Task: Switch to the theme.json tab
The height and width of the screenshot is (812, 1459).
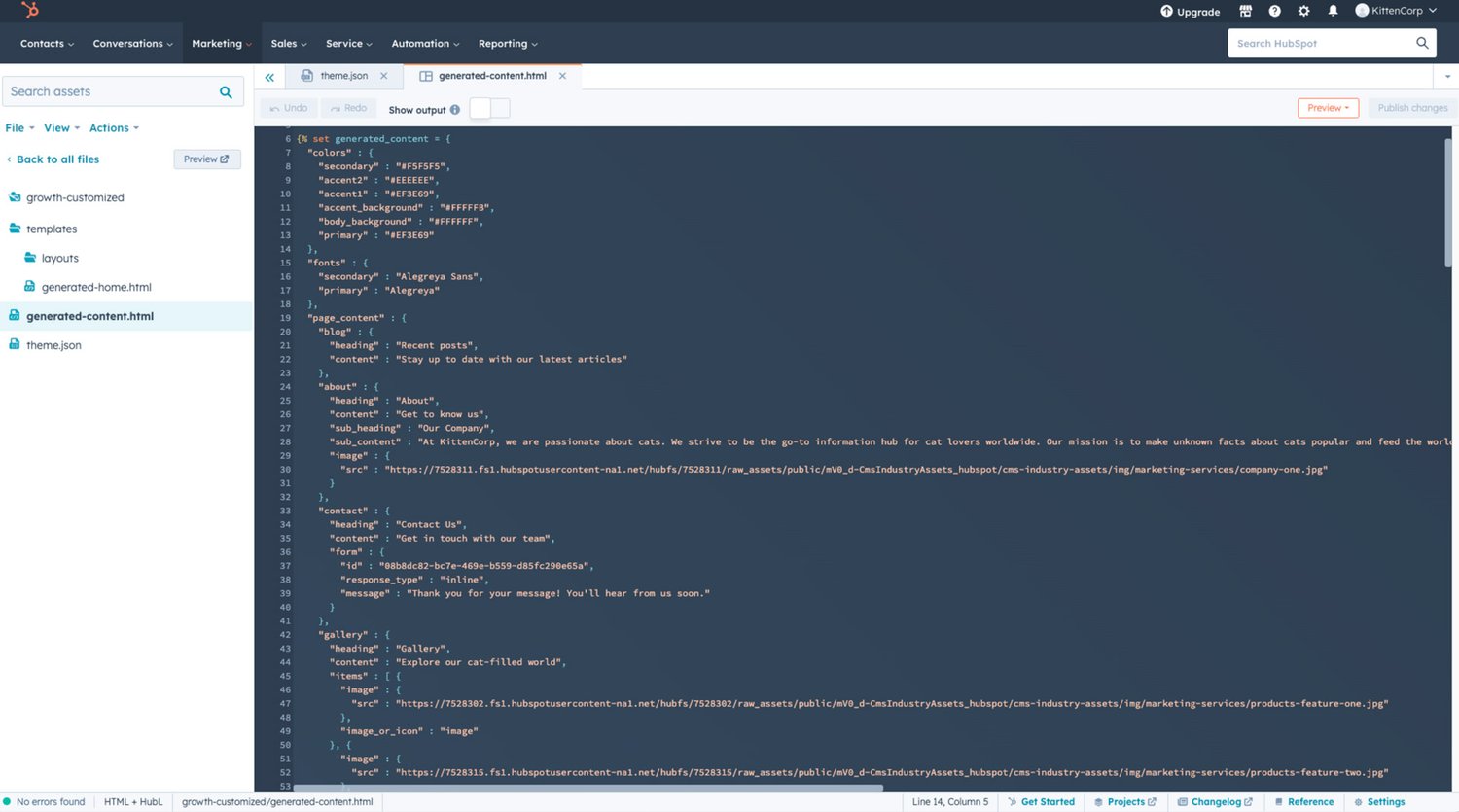Action: (343, 76)
